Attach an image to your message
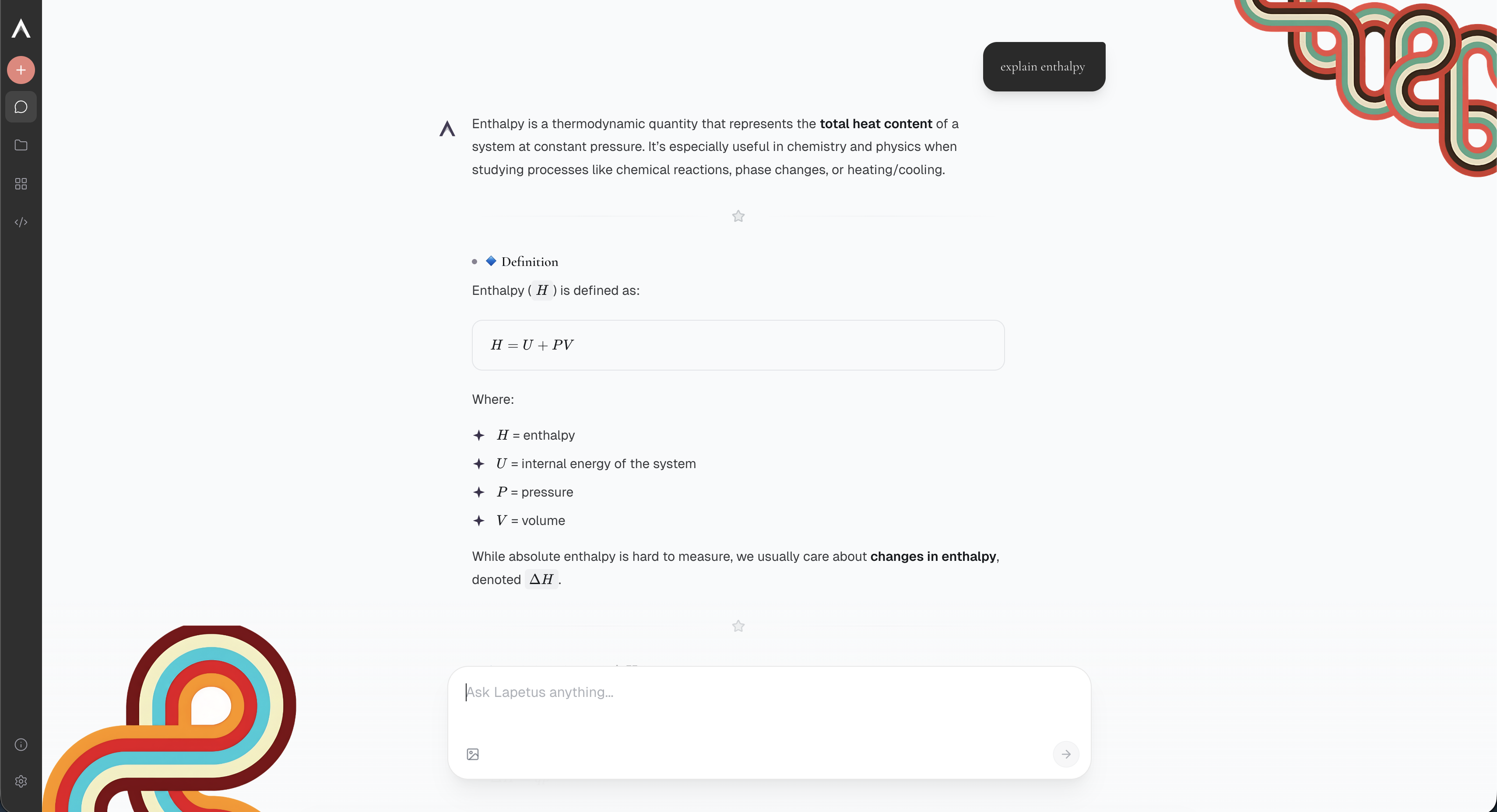This screenshot has width=1497, height=812. (472, 754)
